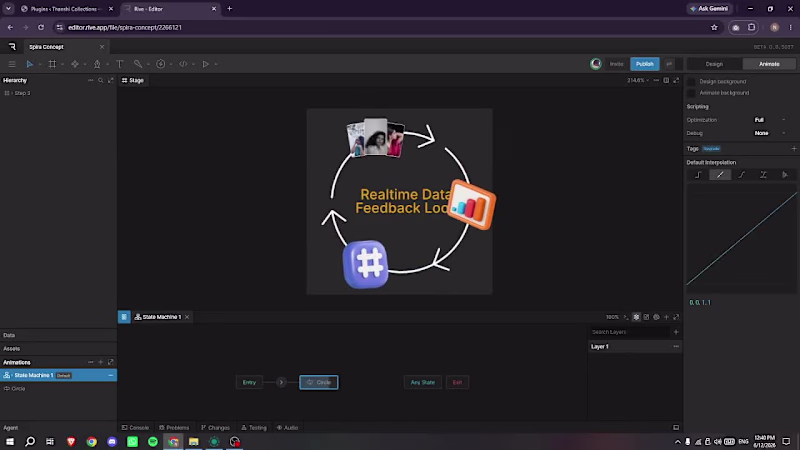
Task: Open Bone tool variants dropdown
Action: (x=148, y=64)
